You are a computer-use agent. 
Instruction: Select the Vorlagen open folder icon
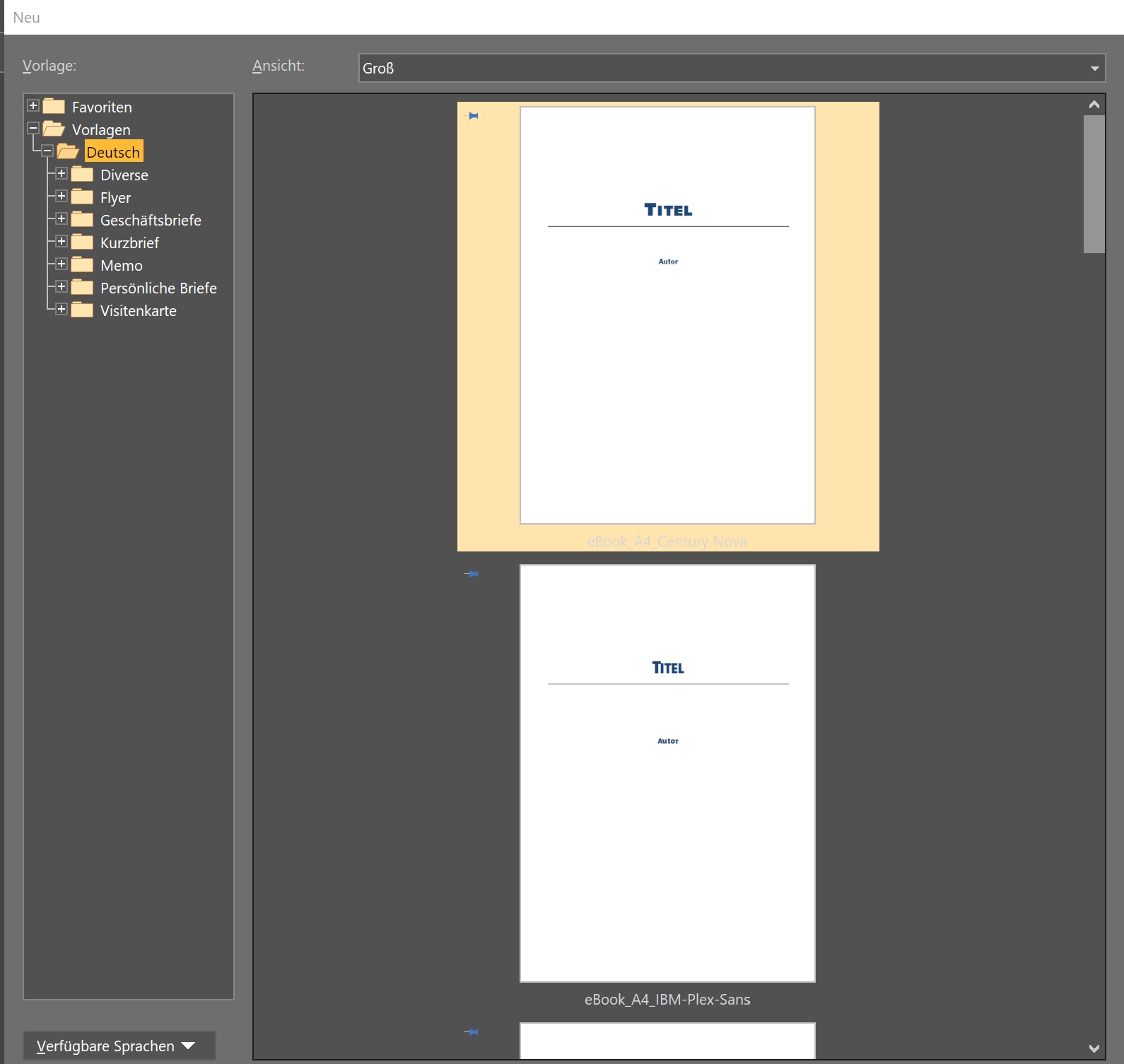54,129
